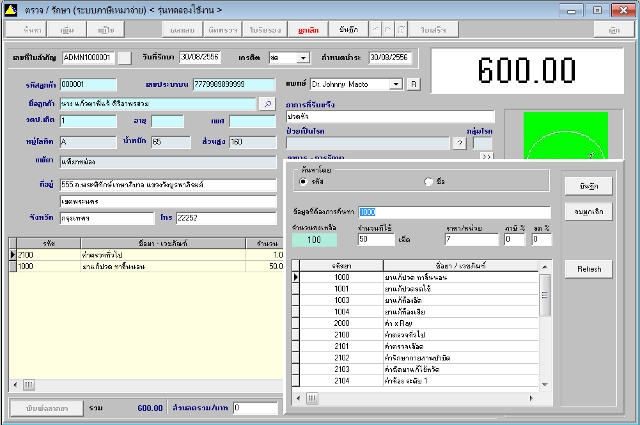Open the Dr. Johnny Macto doctor dropdown

coord(397,83)
